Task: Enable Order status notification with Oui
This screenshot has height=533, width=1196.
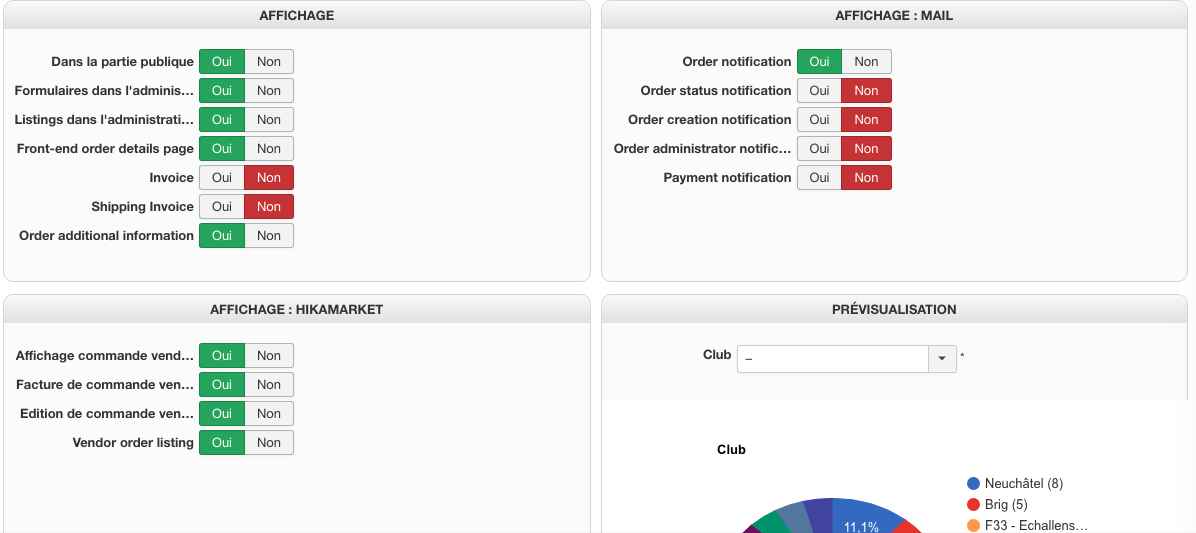Action: point(819,91)
